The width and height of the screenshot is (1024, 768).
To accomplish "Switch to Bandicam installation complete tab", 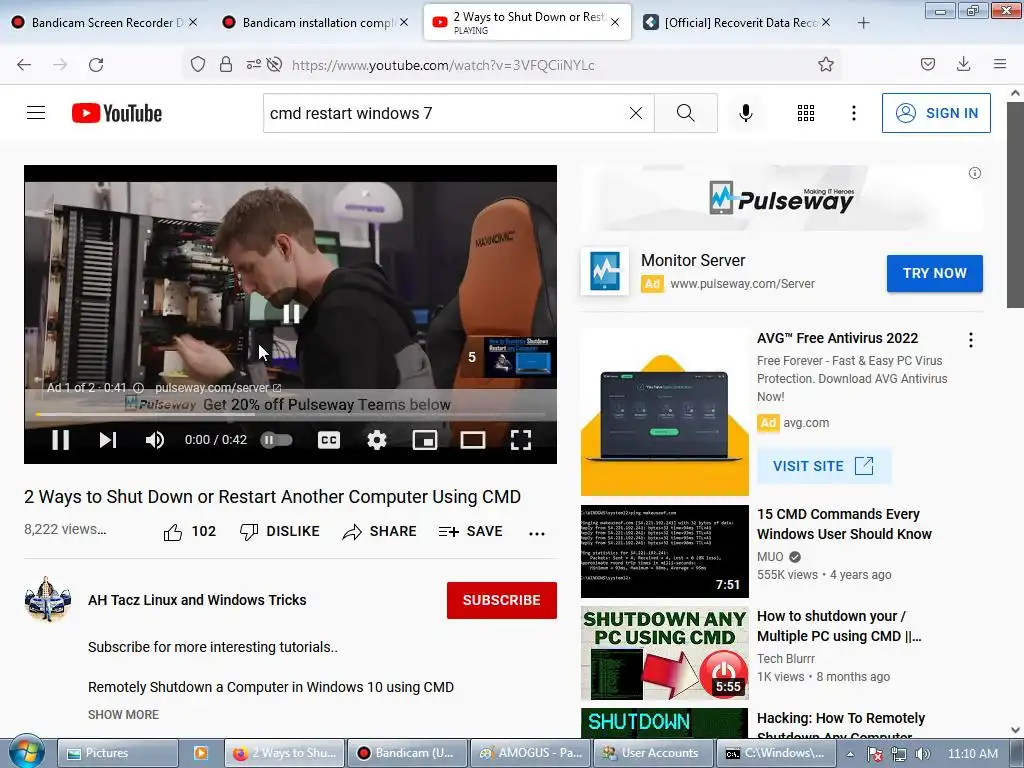I will tap(316, 22).
